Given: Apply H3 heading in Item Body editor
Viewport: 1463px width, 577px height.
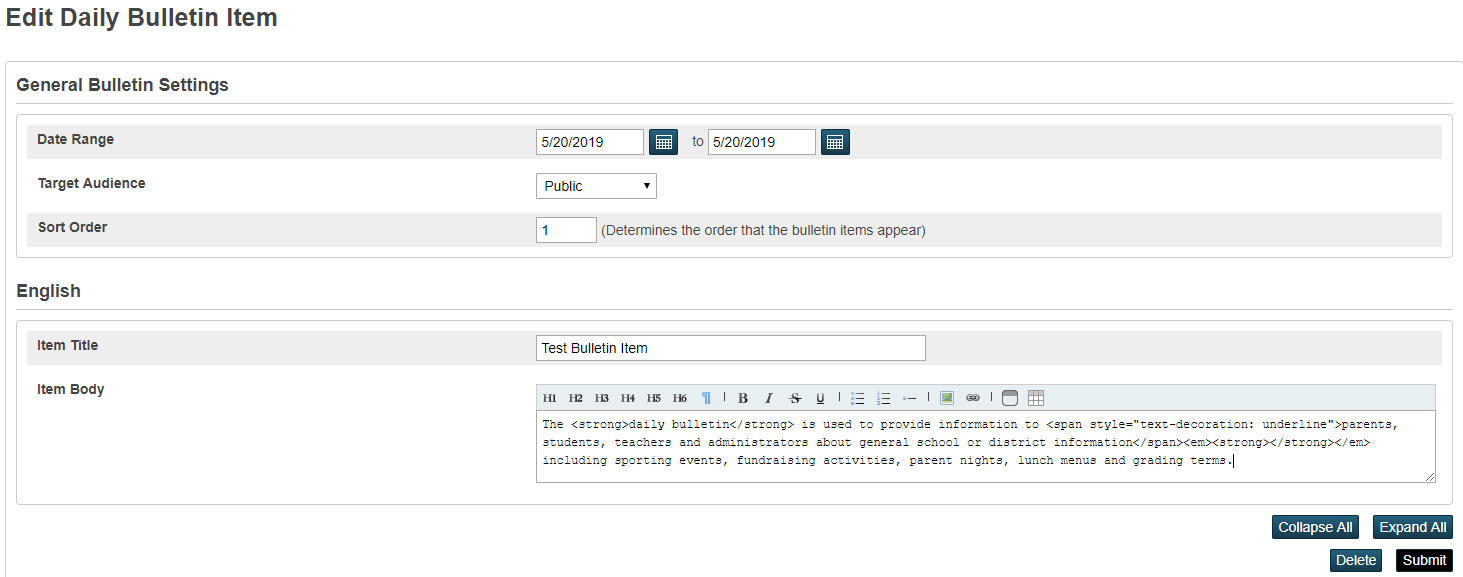Looking at the screenshot, I should point(602,398).
